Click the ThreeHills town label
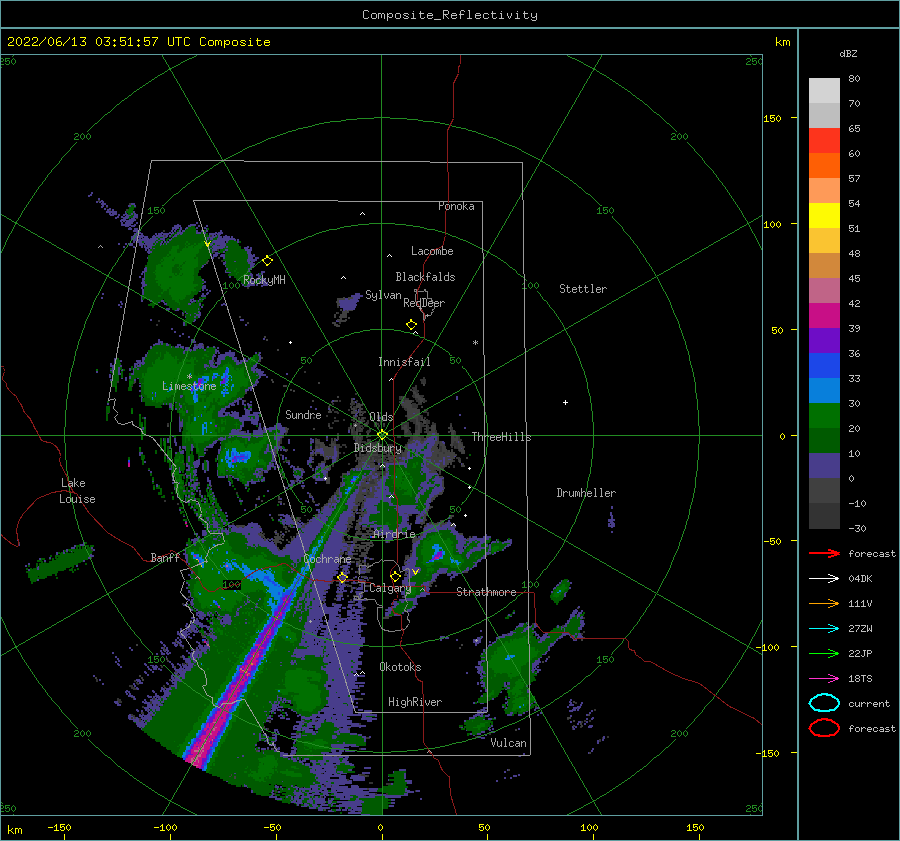The image size is (900, 841). (502, 437)
